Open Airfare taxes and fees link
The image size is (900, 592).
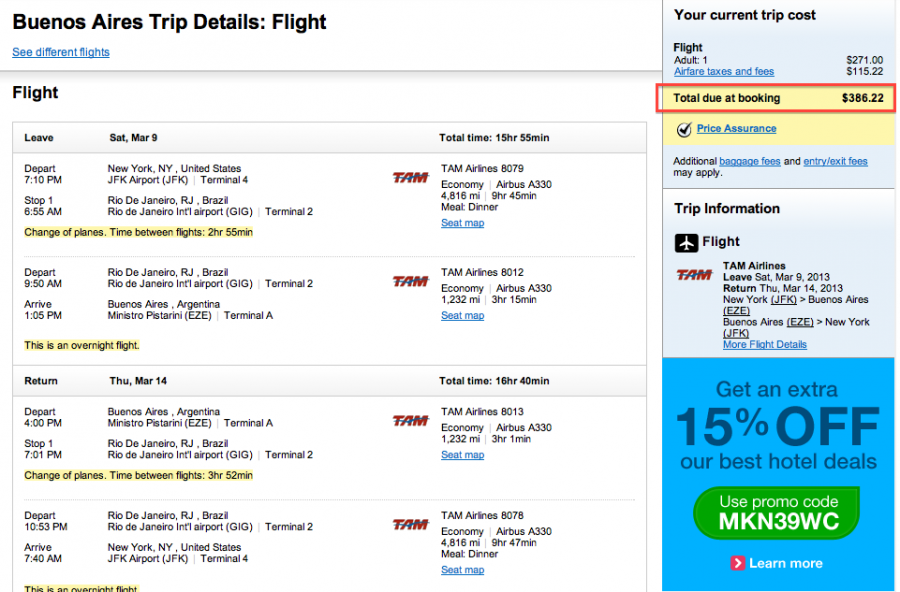(x=724, y=71)
